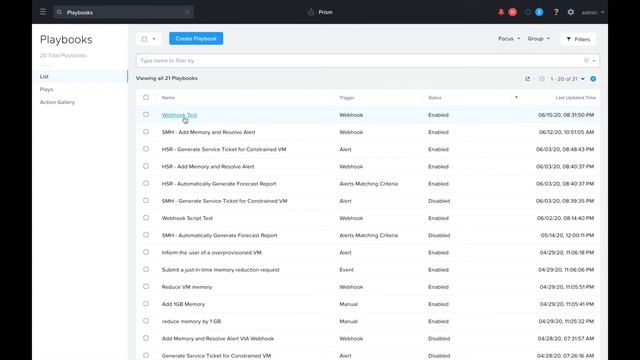The image size is (640, 360).
Task: Click the Playbooks search box
Action: [x=123, y=12]
